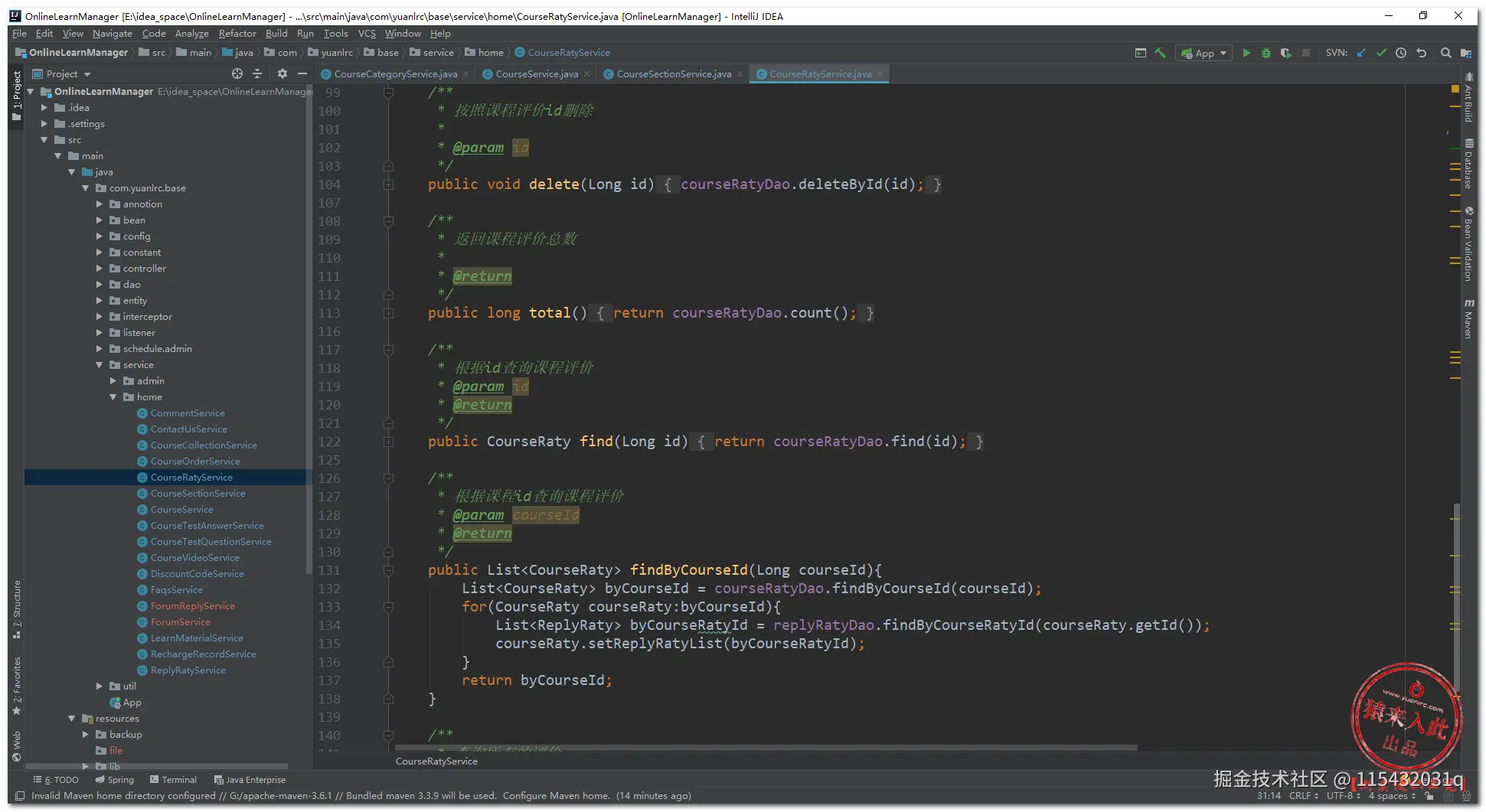
Task: Collapse all nodes in the Project panel
Action: pos(257,73)
